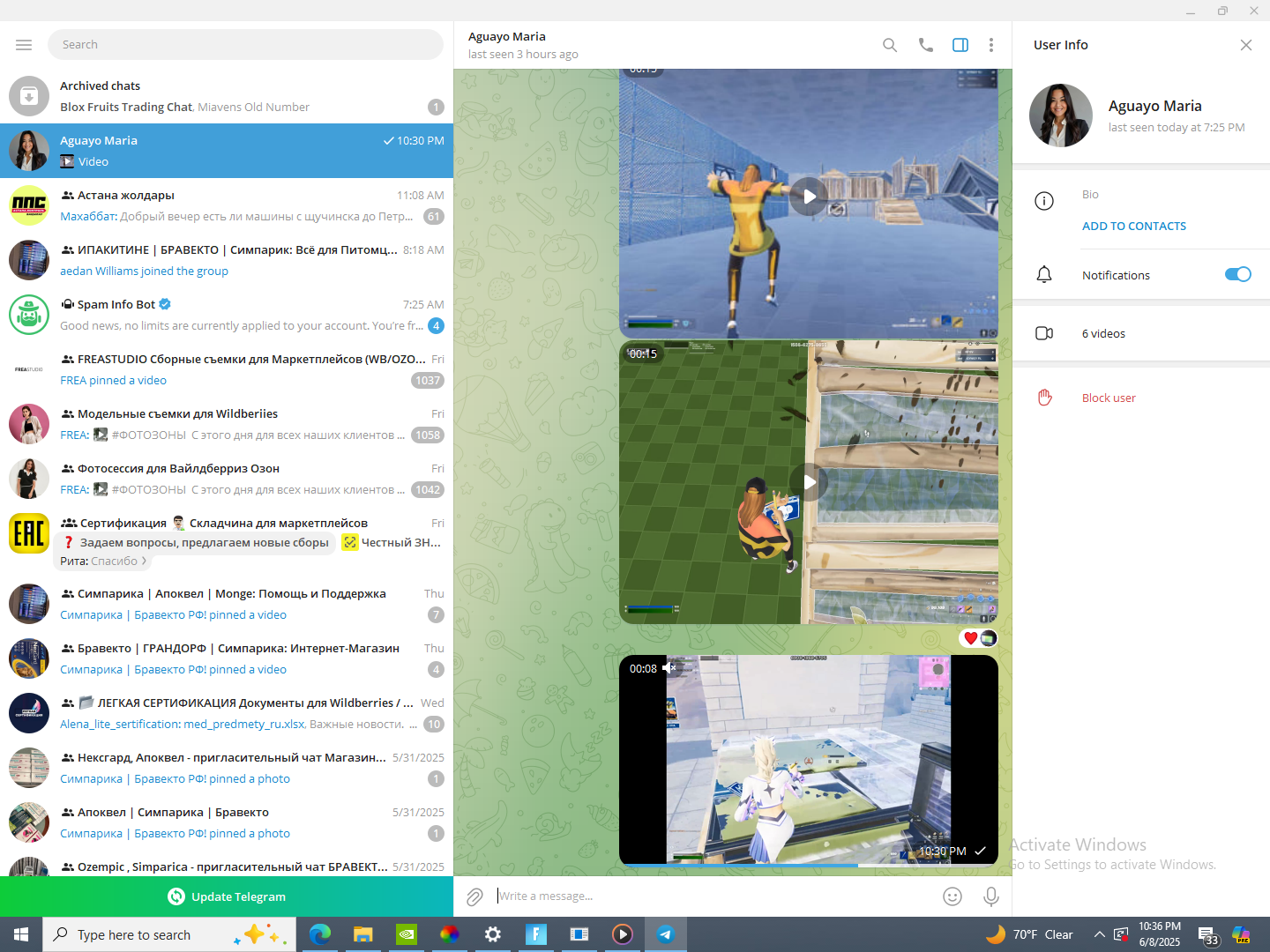Open Апоквел | Симпарика | Бравекто chat
This screenshot has height=952, width=1270.
(x=227, y=822)
